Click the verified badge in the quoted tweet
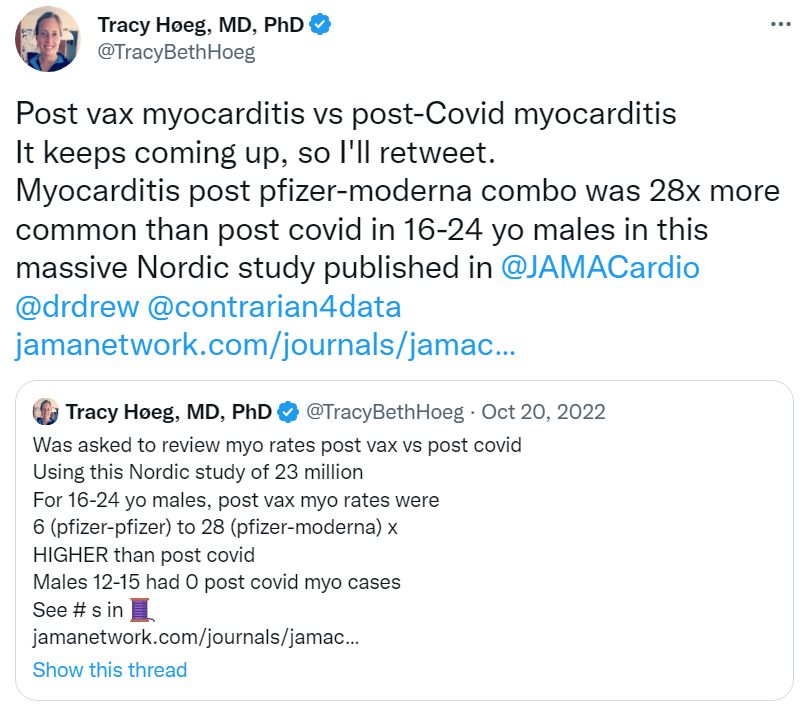Viewport: 806px width, 718px height. point(288,411)
